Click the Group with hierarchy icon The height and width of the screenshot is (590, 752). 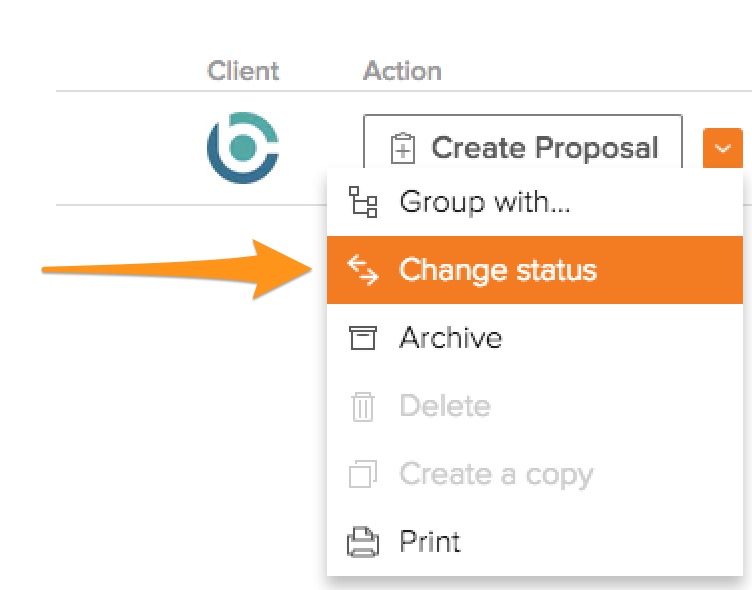(x=362, y=202)
